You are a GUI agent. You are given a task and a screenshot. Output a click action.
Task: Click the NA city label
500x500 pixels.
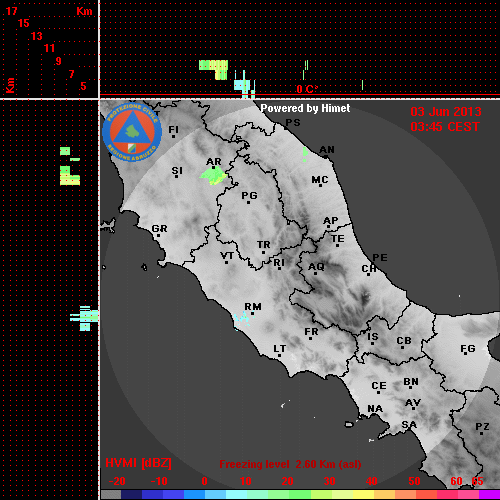coord(375,409)
